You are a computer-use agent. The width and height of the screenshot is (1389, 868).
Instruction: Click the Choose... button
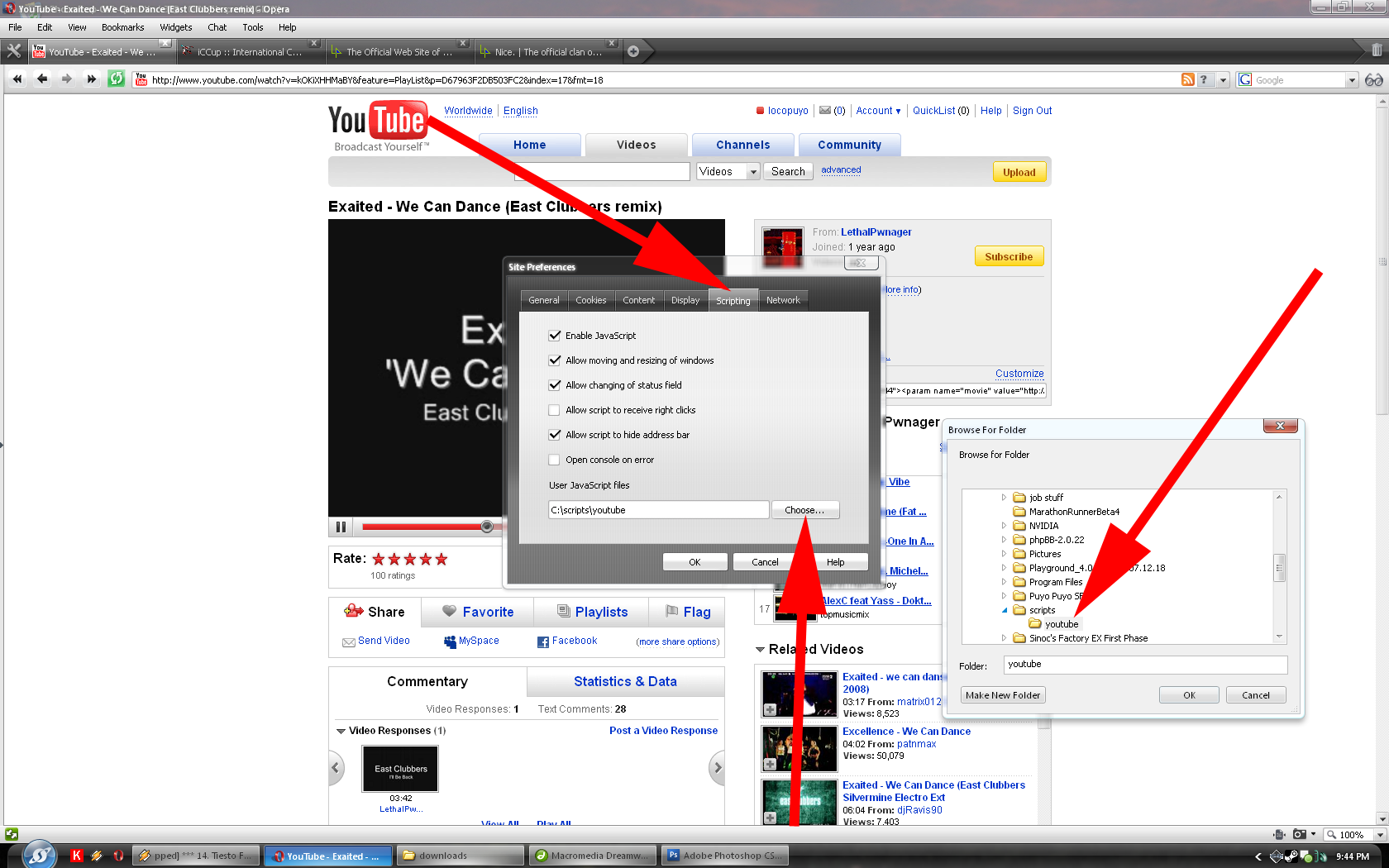click(805, 510)
